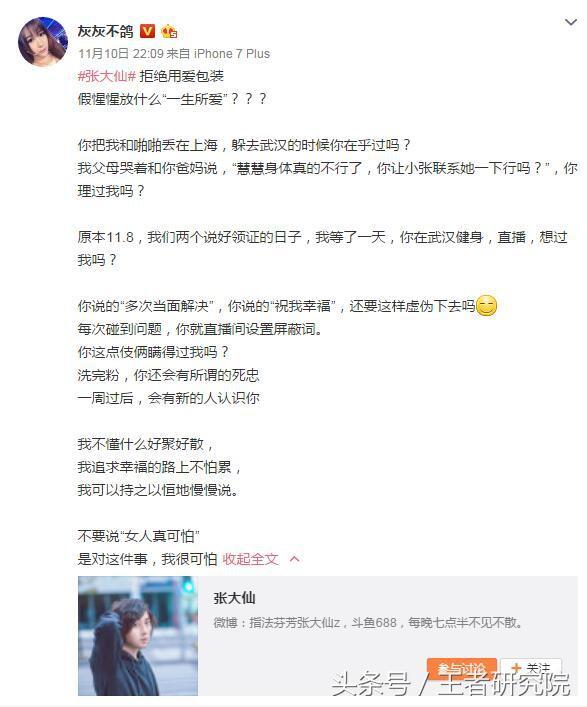Open the 张大仙 topic card photo

pos(138,636)
